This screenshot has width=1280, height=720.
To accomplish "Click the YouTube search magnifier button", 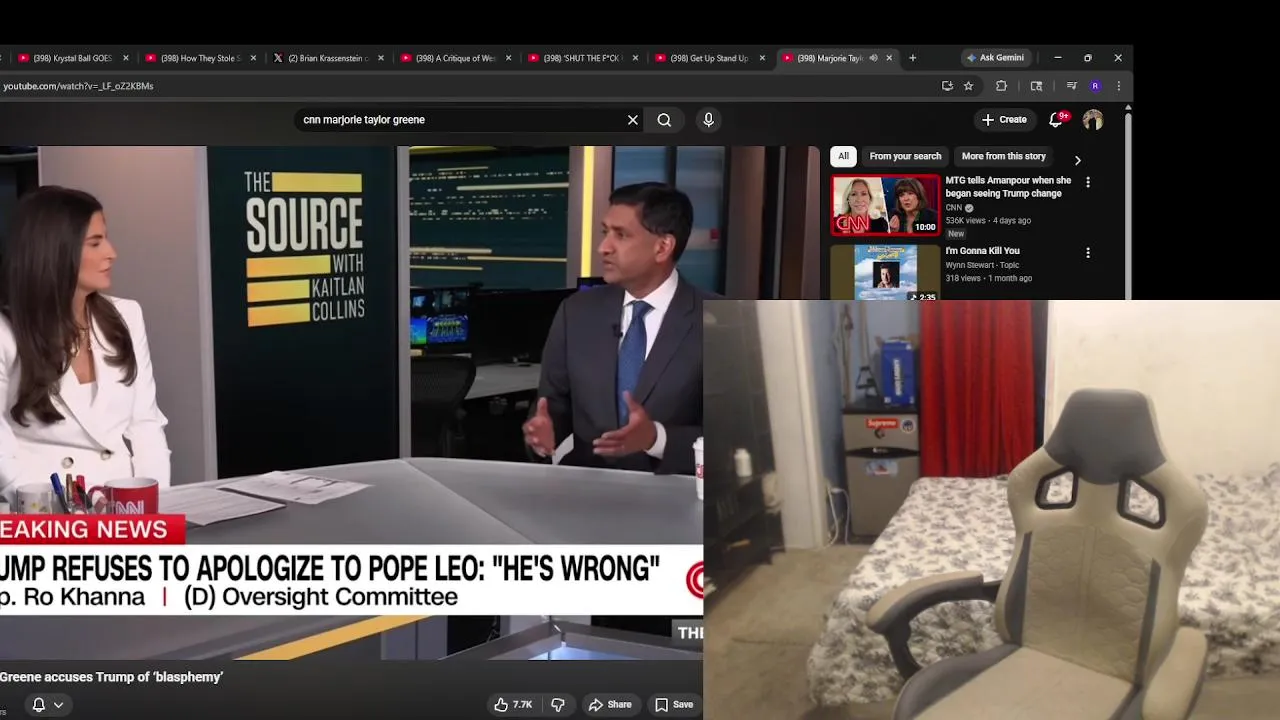I will point(664,120).
